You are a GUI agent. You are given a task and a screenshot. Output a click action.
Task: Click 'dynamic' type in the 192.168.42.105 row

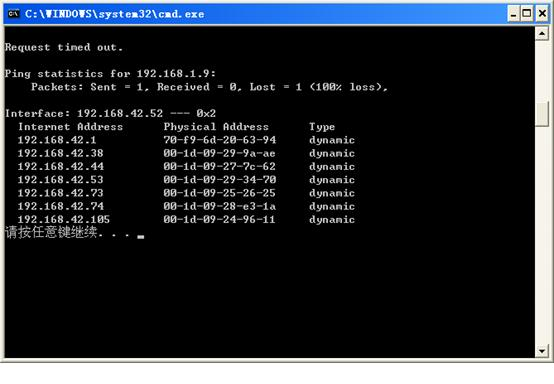click(x=332, y=220)
